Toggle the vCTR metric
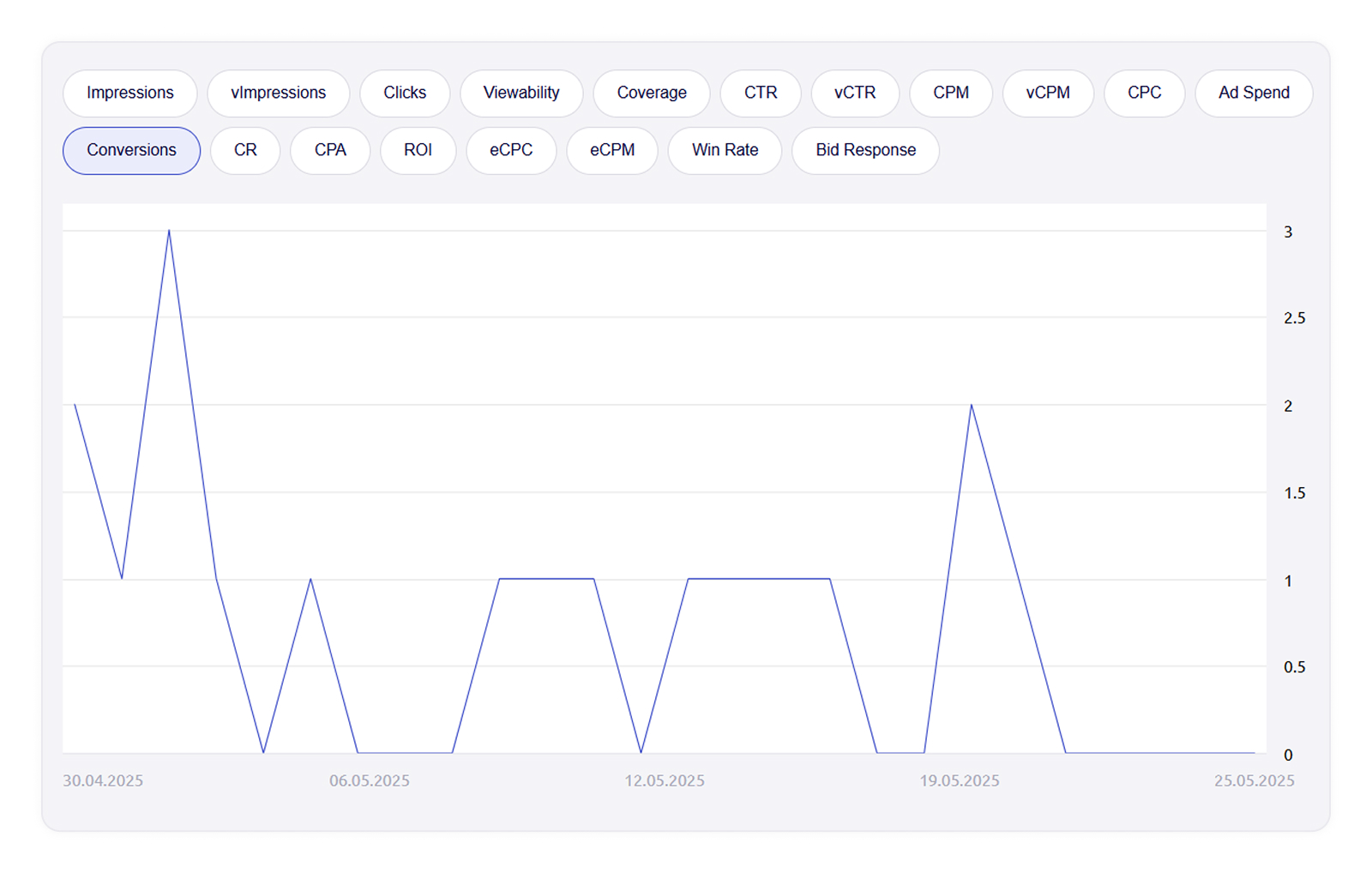 pyautogui.click(x=854, y=93)
